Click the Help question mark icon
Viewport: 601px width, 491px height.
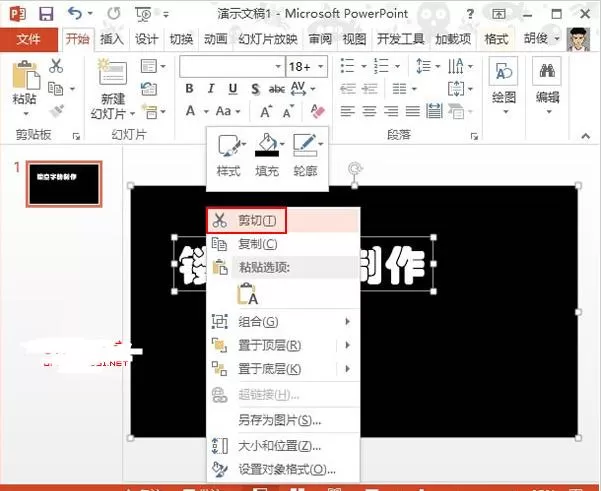470,14
